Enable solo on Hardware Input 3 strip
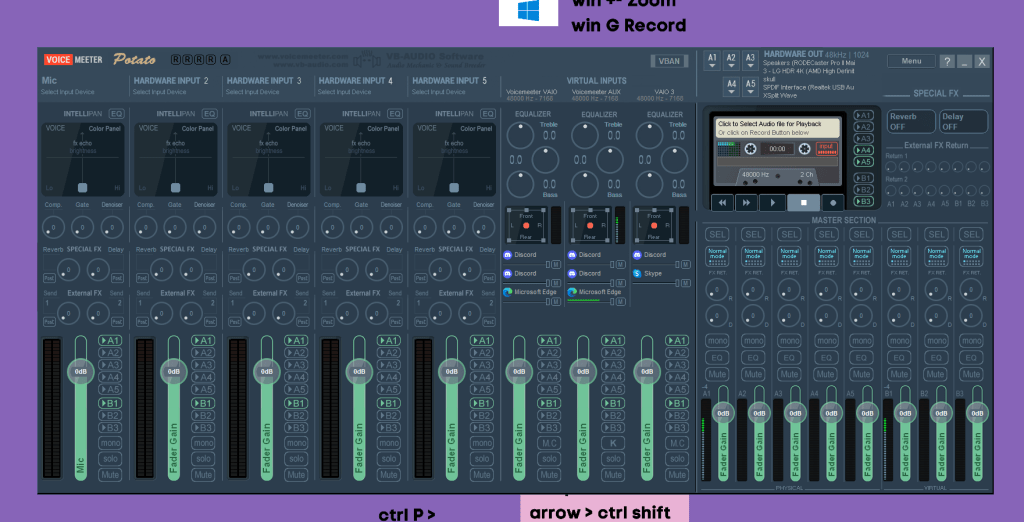This screenshot has height=522, width=1024. pyautogui.click(x=296, y=459)
